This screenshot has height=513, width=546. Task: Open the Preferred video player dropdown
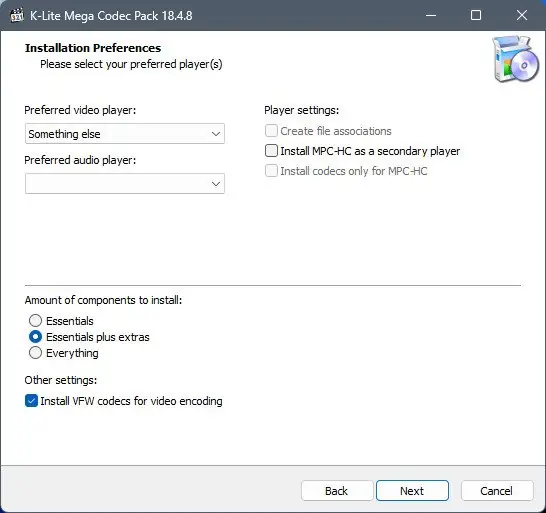pyautogui.click(x=125, y=134)
